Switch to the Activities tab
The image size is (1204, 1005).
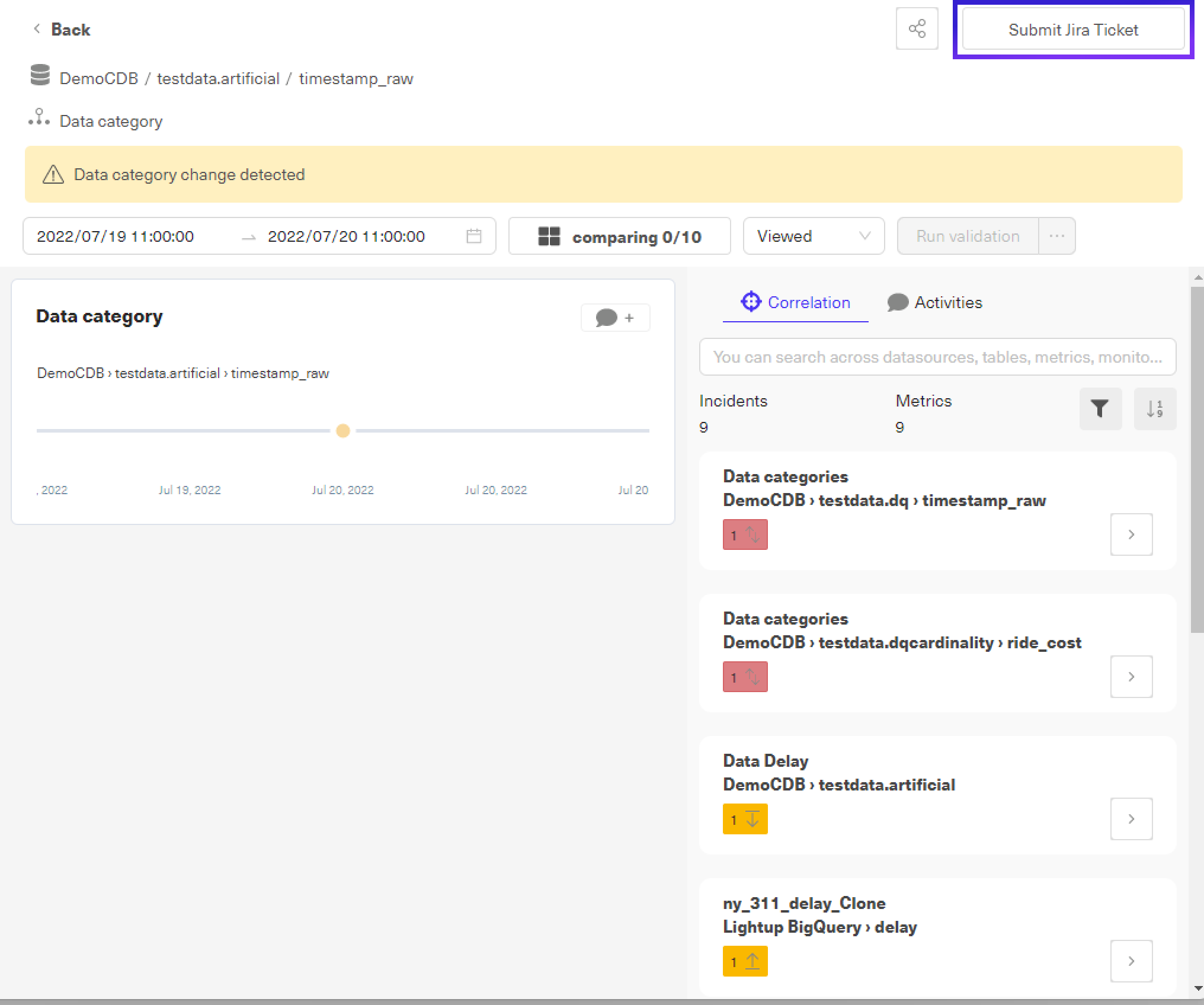click(934, 302)
